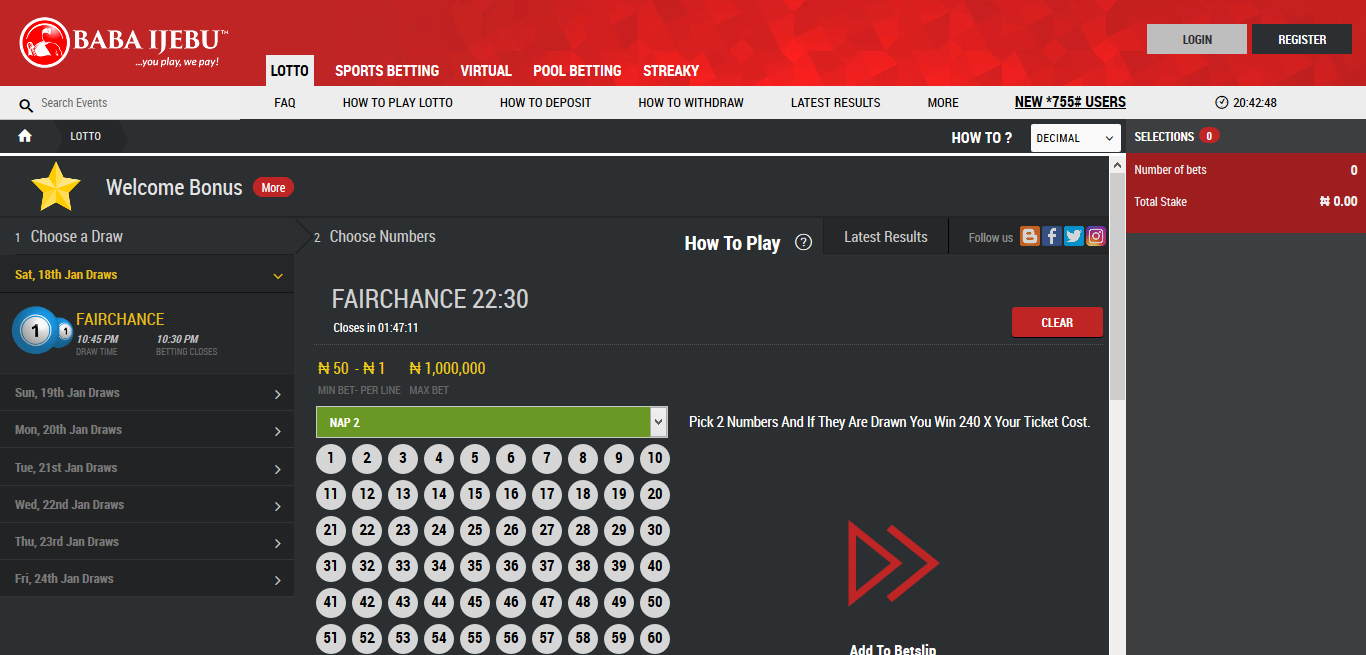Open the STREAKY tab
1366x655 pixels.
pos(671,71)
